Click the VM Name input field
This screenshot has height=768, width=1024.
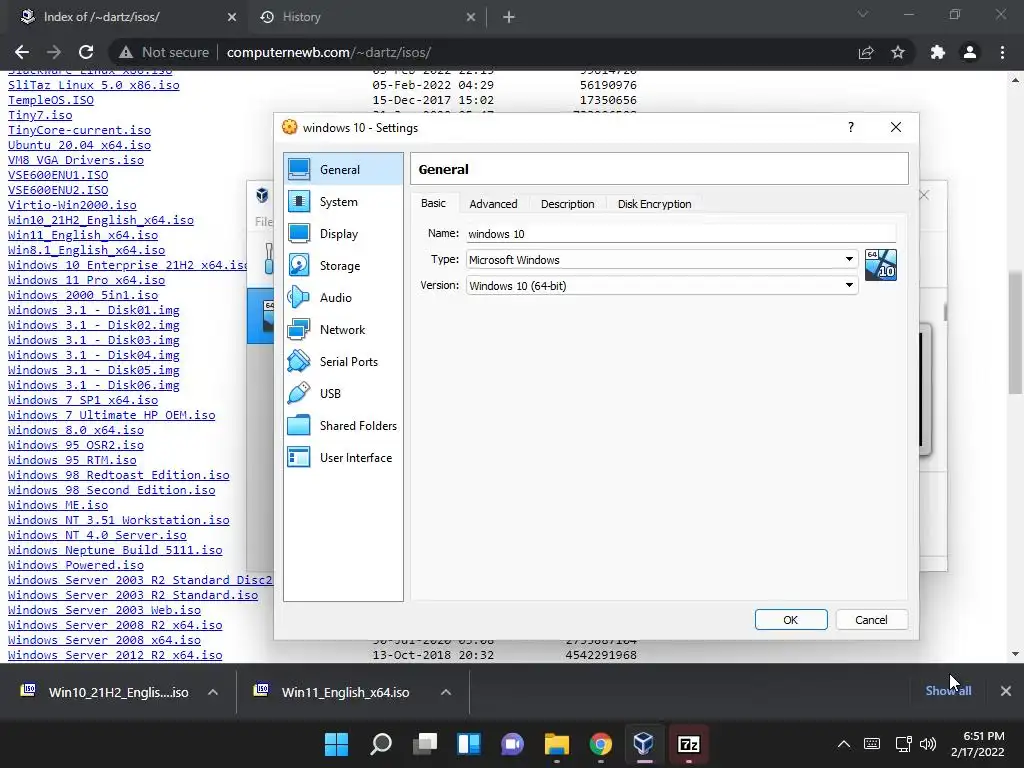point(680,233)
